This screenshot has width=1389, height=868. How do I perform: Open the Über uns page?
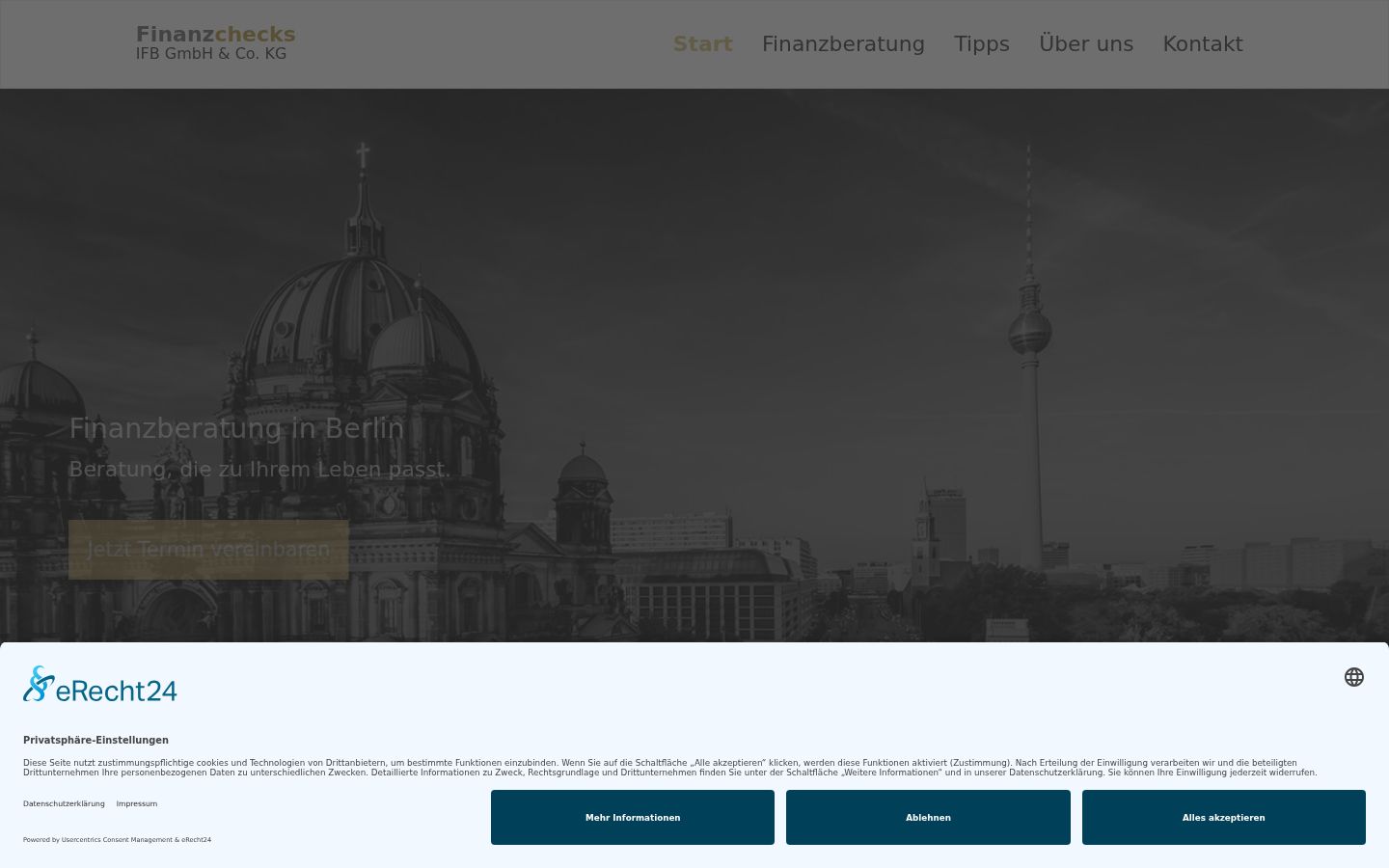(x=1086, y=44)
